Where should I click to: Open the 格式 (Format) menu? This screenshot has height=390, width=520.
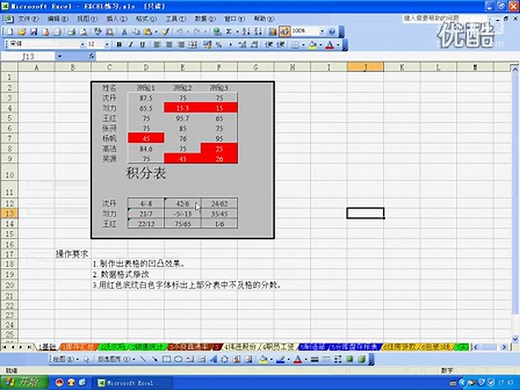(x=146, y=19)
